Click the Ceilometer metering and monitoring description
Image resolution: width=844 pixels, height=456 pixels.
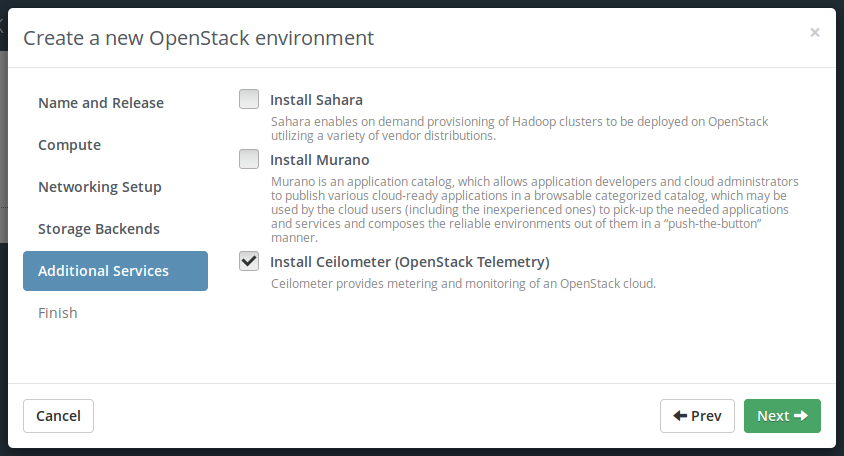click(x=463, y=284)
